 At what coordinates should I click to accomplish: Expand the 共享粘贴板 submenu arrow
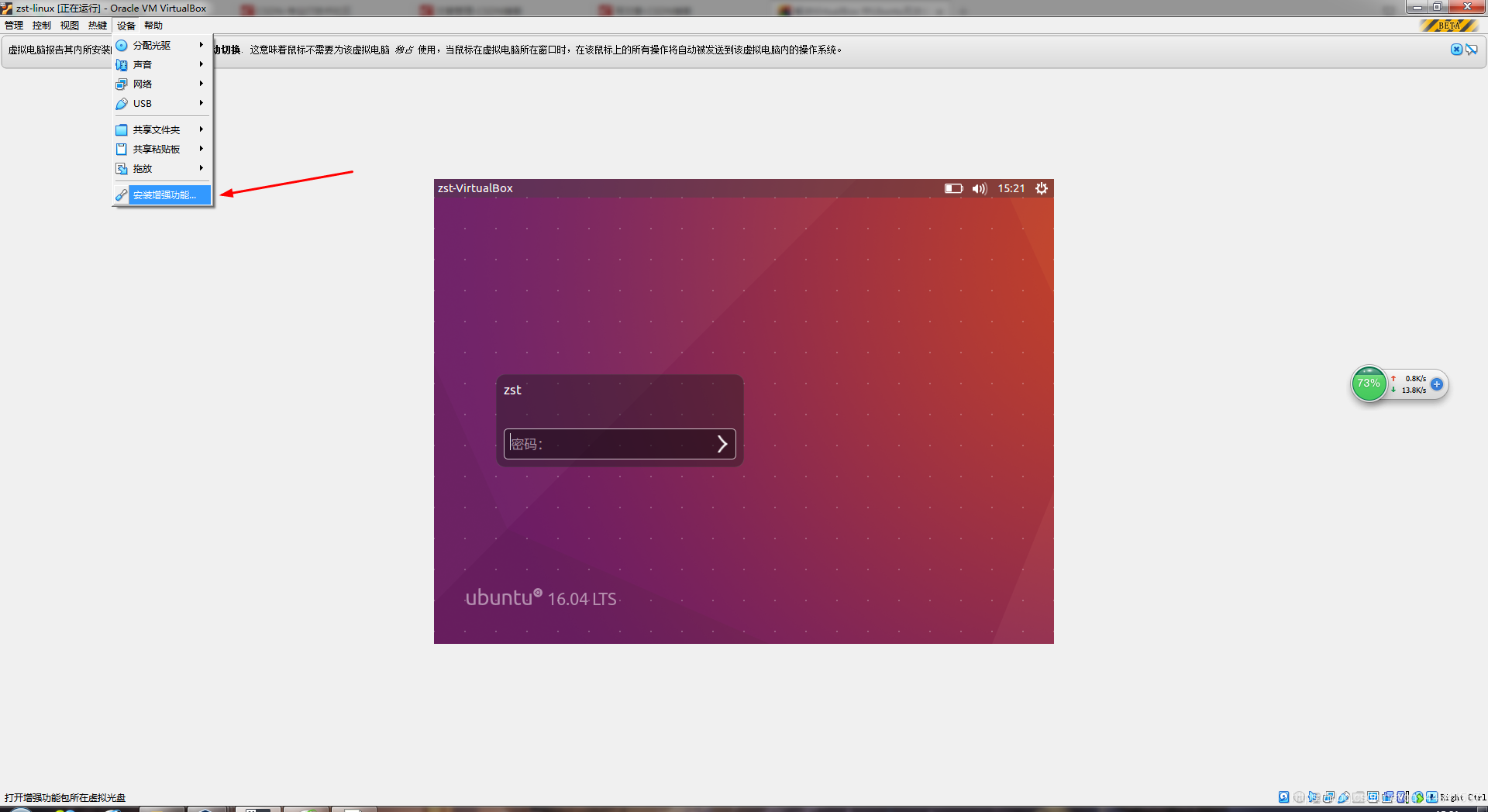201,149
